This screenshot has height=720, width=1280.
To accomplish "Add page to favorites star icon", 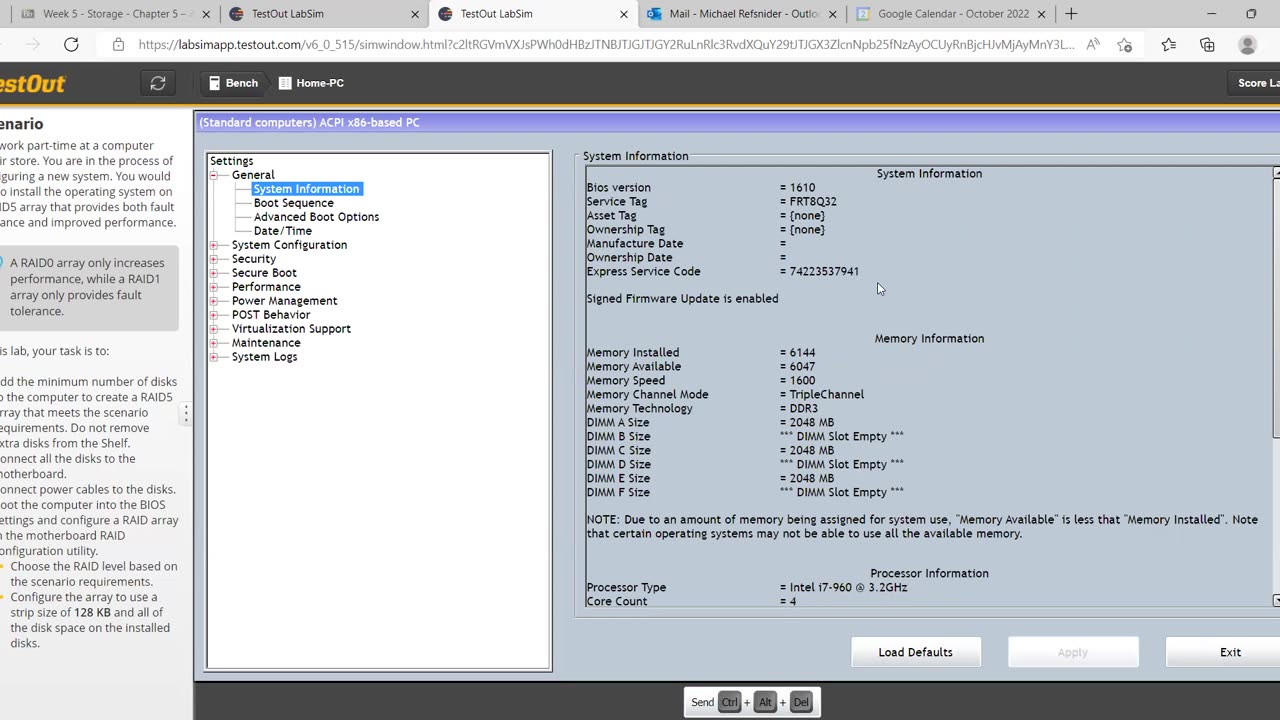I will click(x=1125, y=45).
